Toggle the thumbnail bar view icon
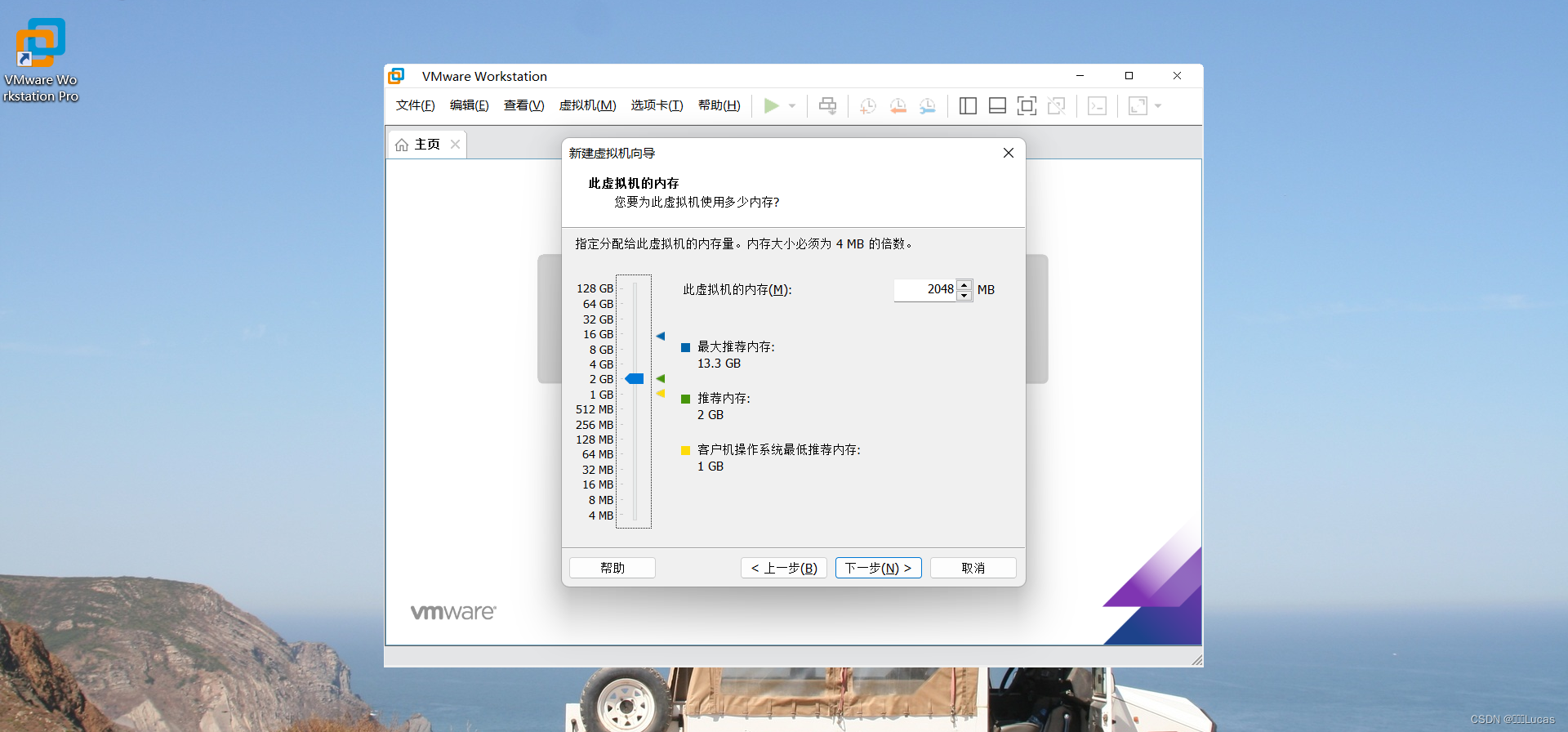Screen dimensions: 1568x732 click(x=997, y=105)
